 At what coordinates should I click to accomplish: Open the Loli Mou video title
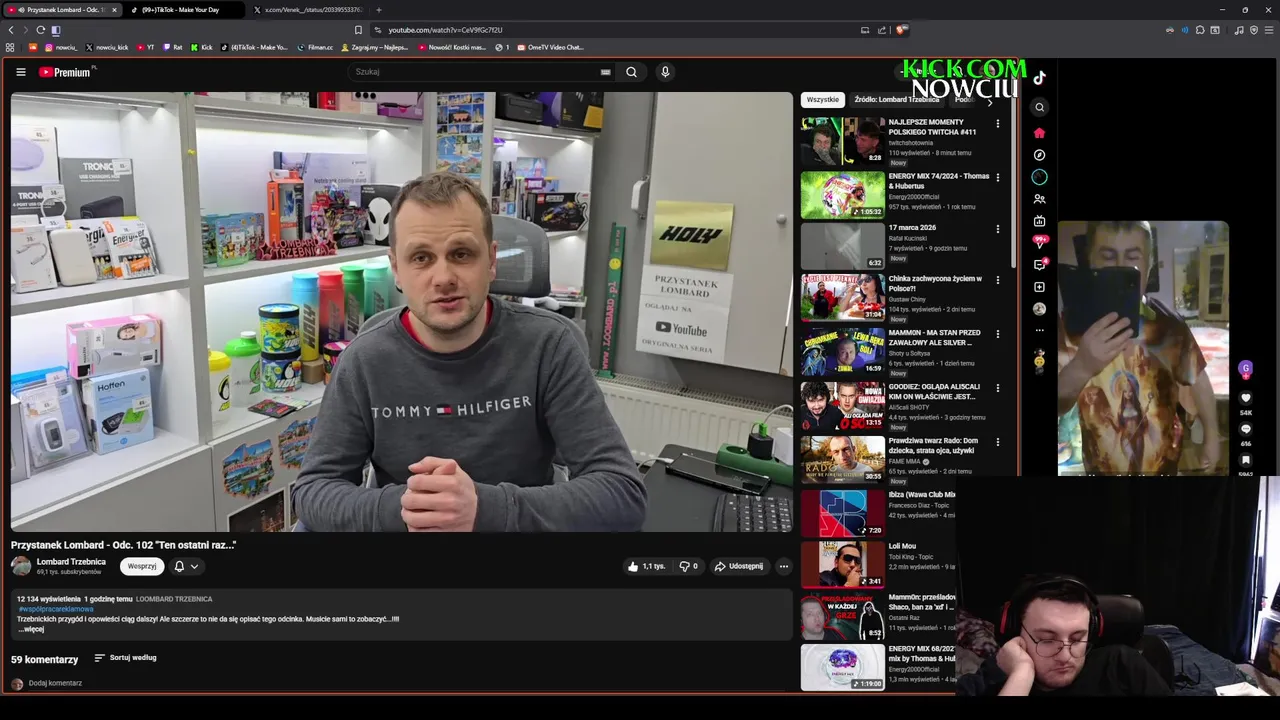(902, 547)
